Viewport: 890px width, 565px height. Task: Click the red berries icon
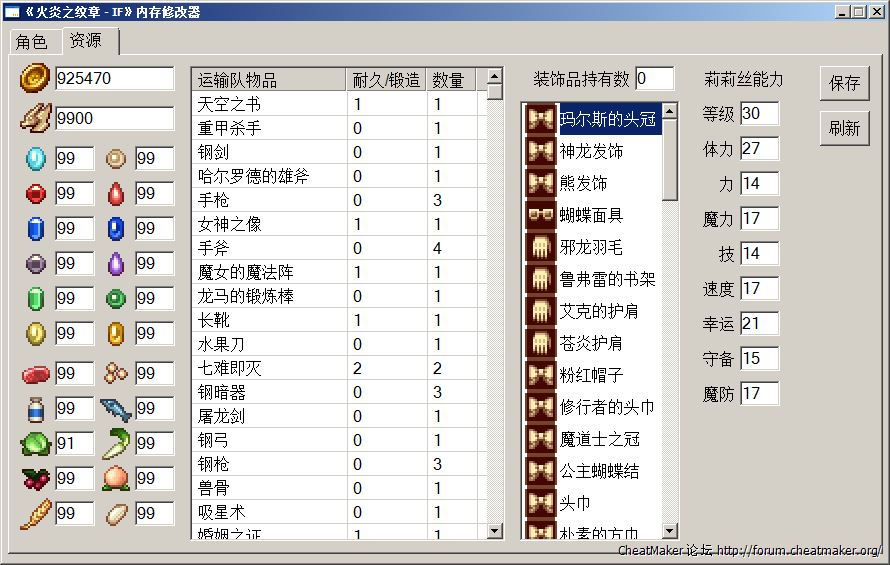35,478
